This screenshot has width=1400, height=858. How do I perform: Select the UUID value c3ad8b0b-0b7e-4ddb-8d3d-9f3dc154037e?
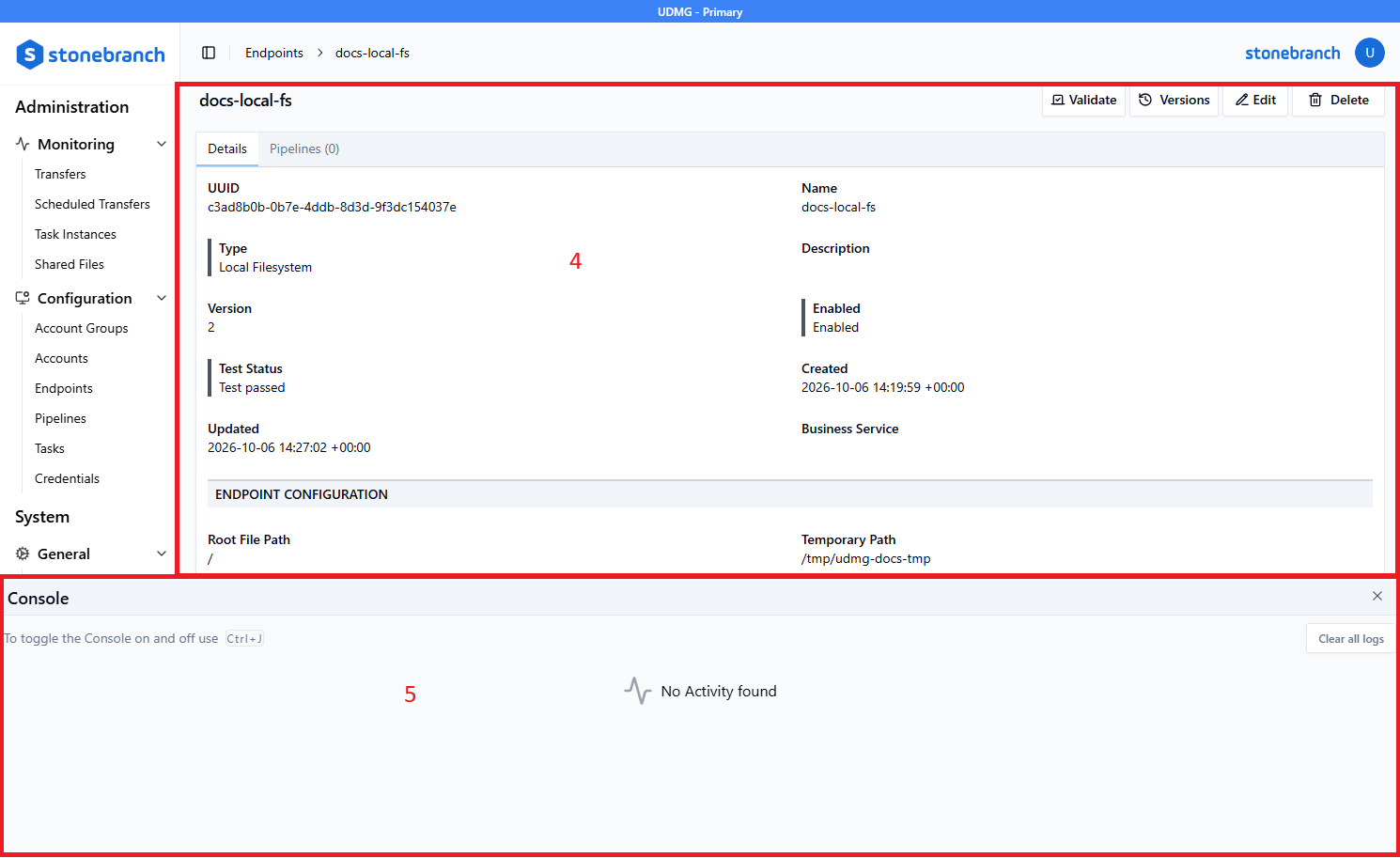pyautogui.click(x=332, y=207)
